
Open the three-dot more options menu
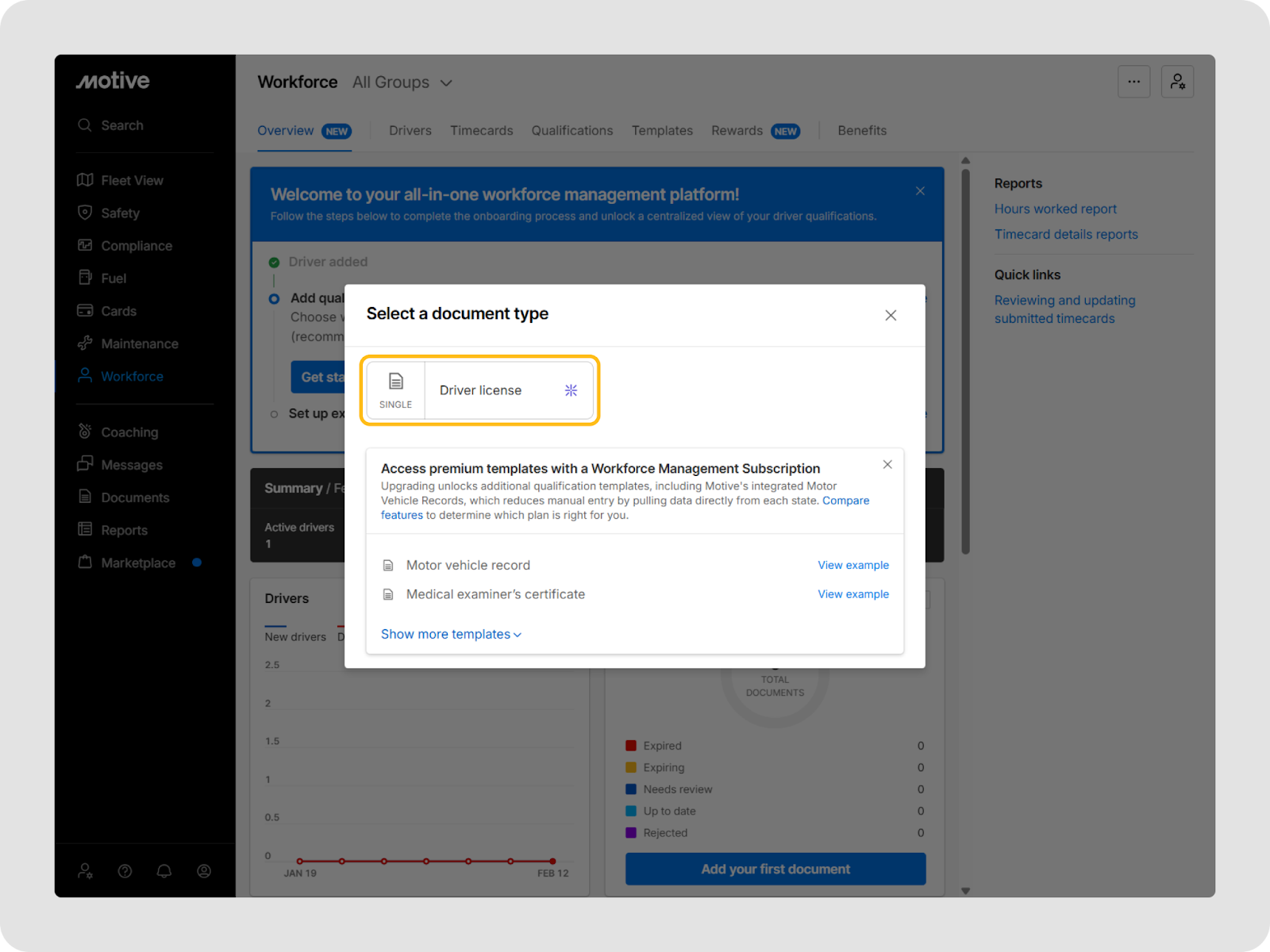click(1133, 82)
